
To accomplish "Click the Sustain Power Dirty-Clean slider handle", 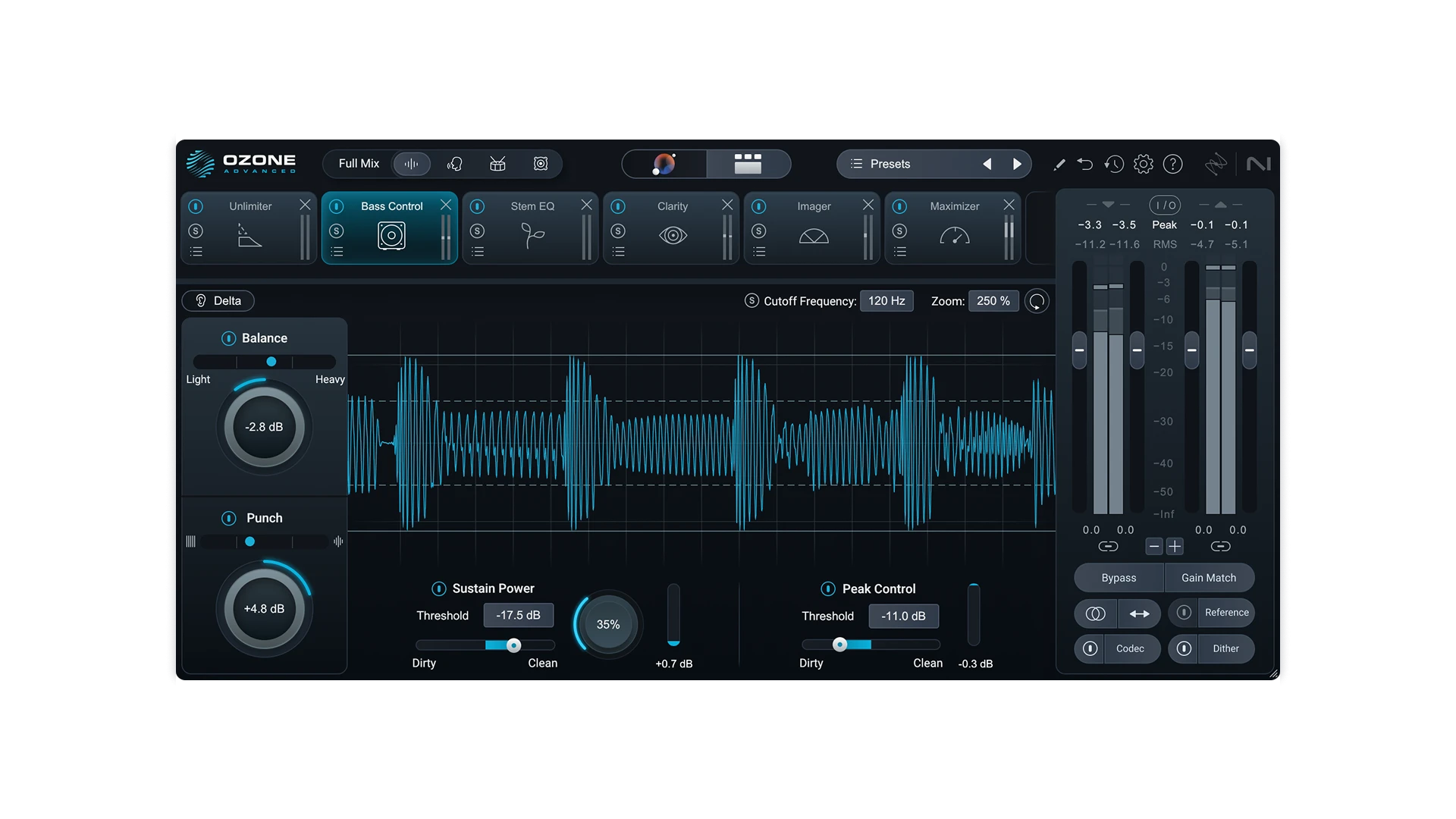I will pos(514,645).
